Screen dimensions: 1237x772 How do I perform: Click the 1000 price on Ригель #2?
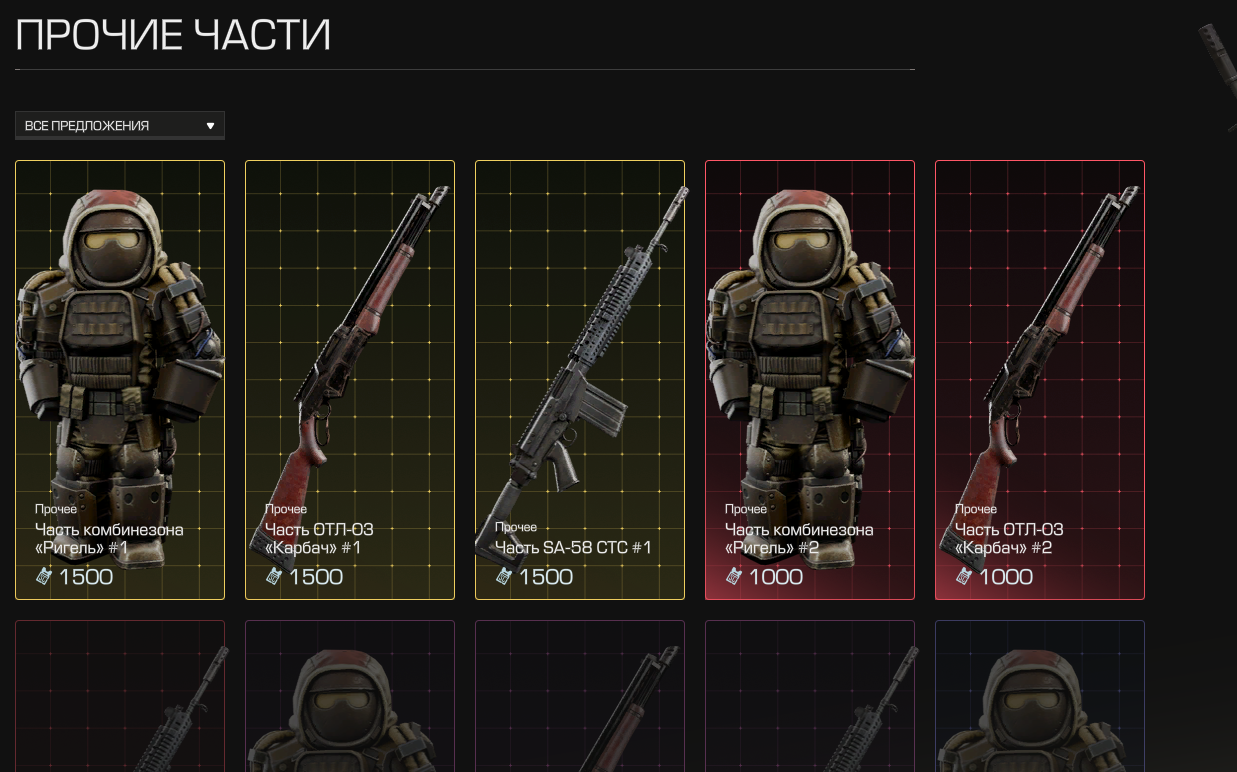[x=776, y=577]
